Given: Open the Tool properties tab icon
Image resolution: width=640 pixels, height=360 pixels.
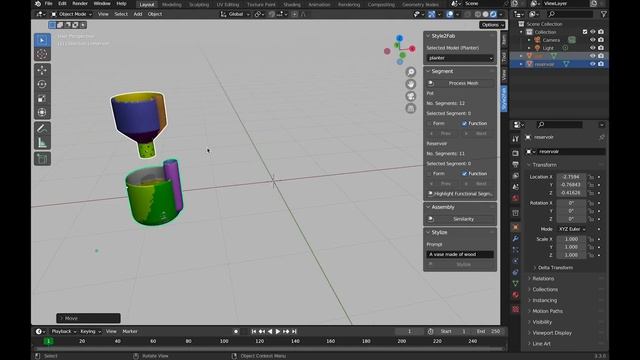Looking at the screenshot, I should point(516,139).
